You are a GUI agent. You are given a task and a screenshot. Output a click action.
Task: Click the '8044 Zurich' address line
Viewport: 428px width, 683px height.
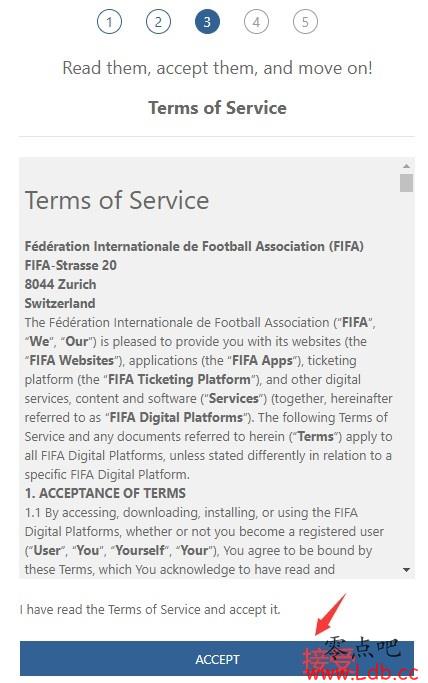click(61, 284)
